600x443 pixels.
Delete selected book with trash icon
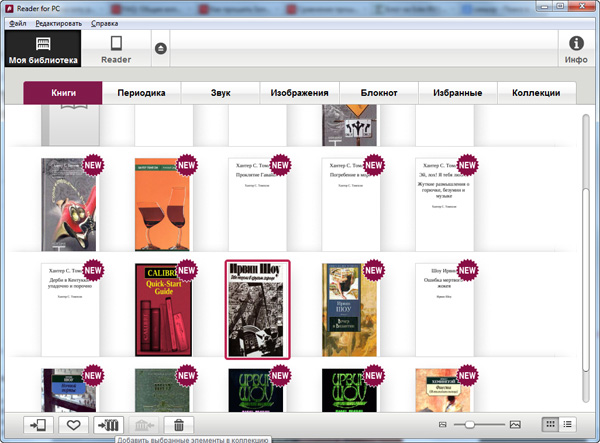coord(178,425)
